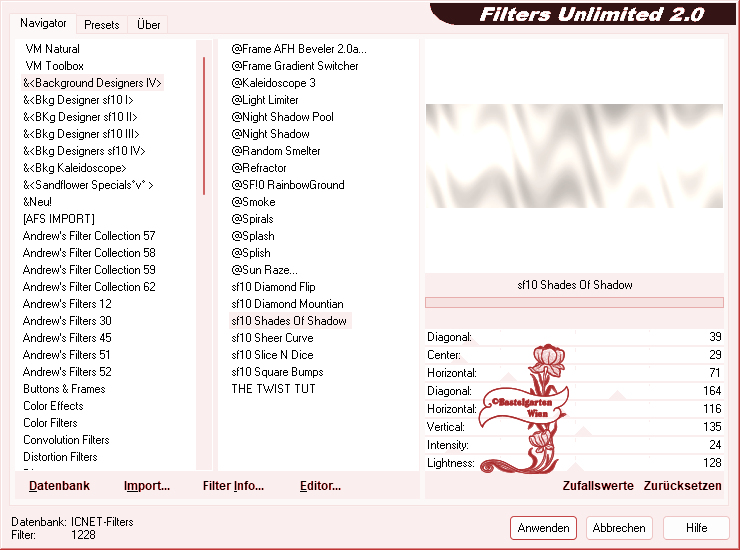
Task: Choose @Splash filter
Action: (253, 236)
